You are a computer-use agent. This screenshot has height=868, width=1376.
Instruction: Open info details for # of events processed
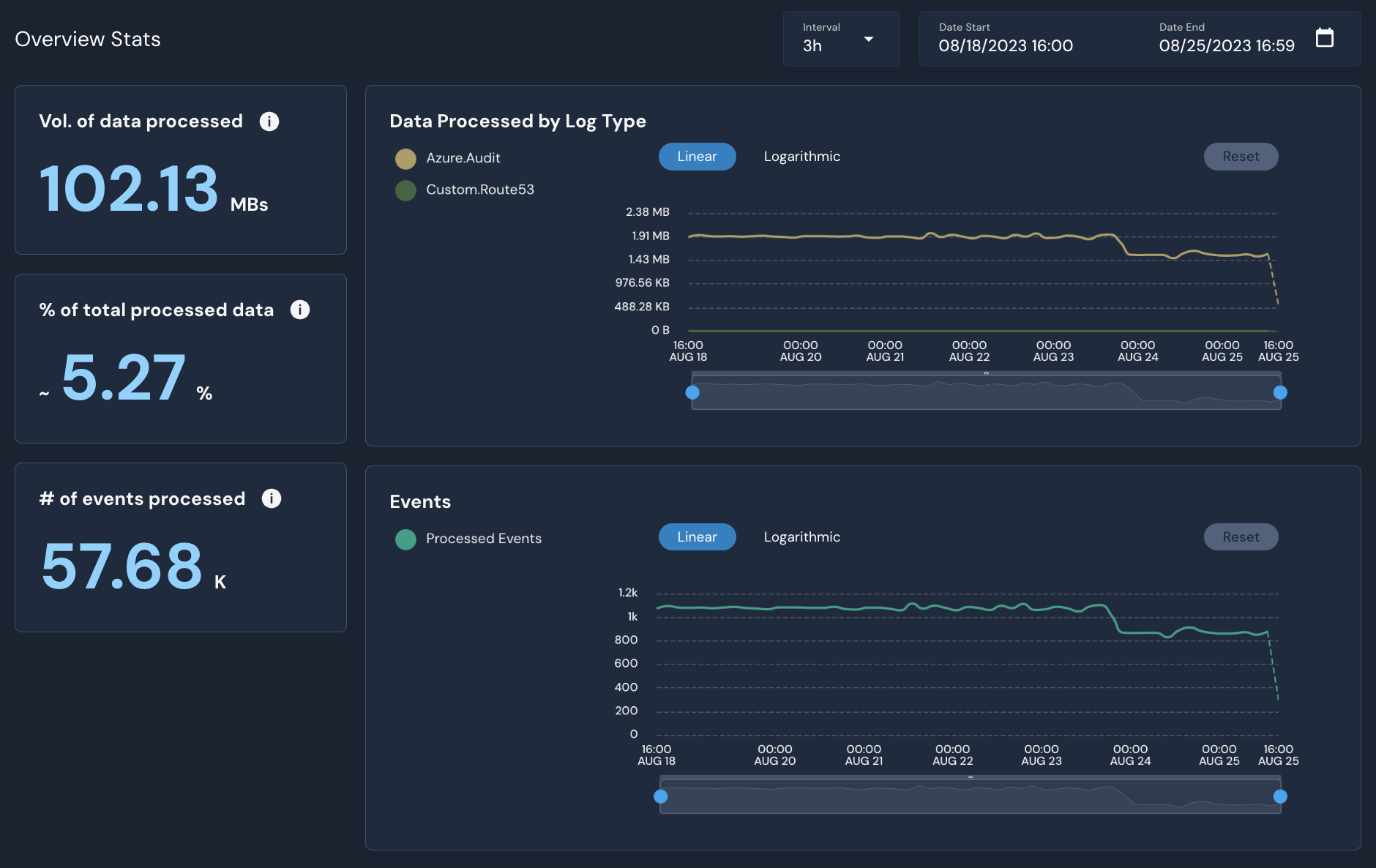coord(272,498)
